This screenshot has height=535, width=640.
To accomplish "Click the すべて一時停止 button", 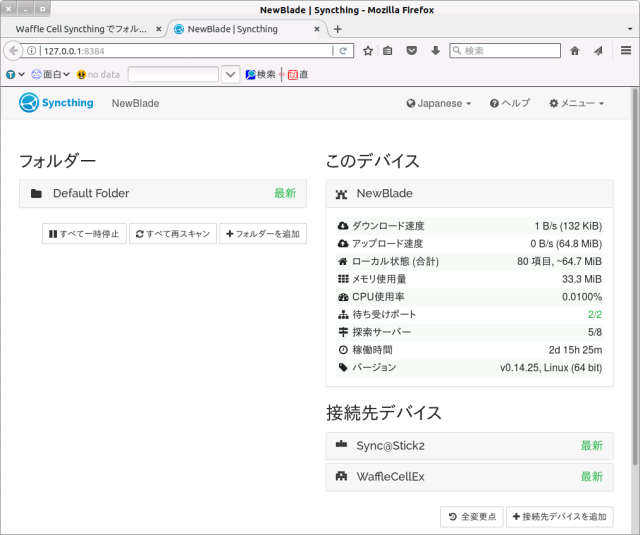I will tap(84, 233).
